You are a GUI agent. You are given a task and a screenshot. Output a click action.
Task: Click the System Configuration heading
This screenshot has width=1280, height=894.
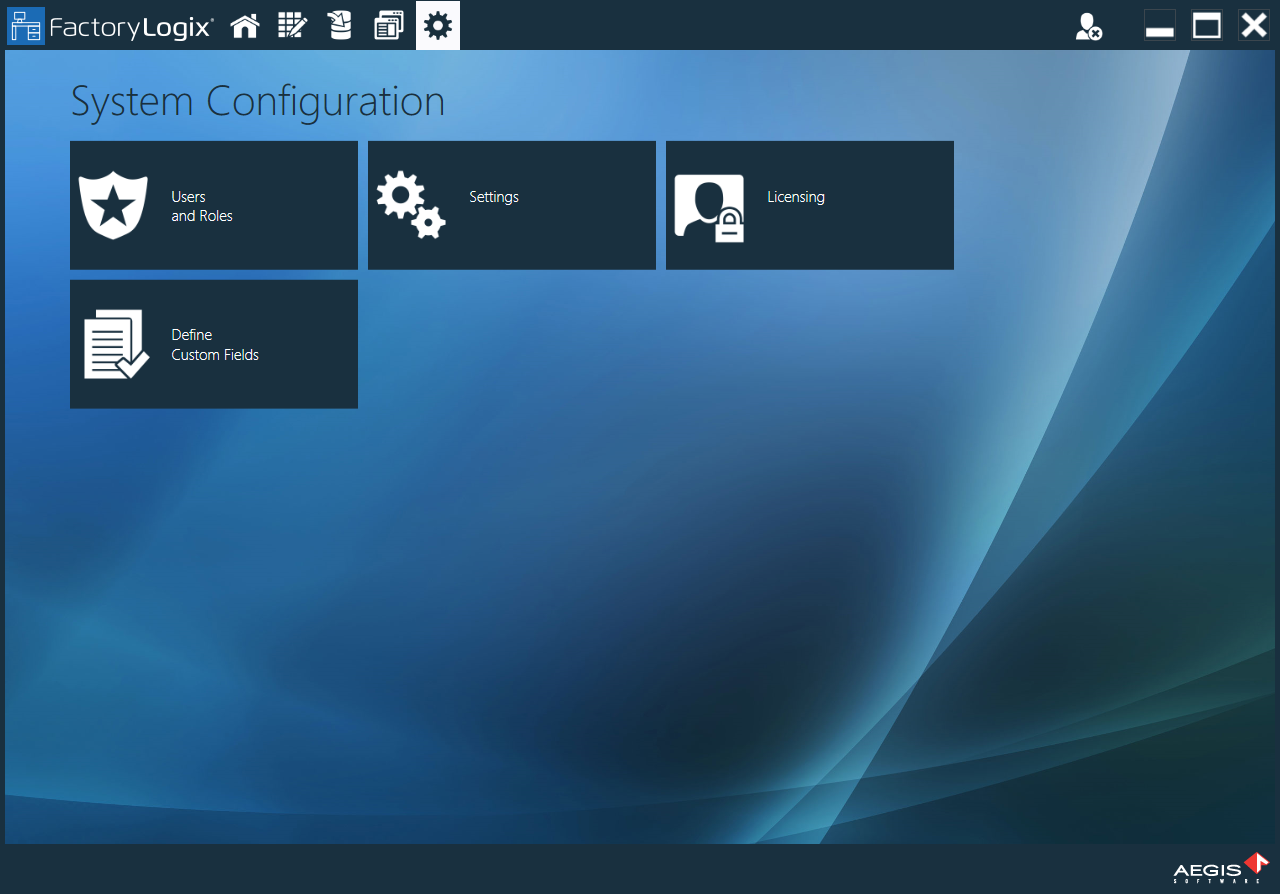pyautogui.click(x=258, y=102)
